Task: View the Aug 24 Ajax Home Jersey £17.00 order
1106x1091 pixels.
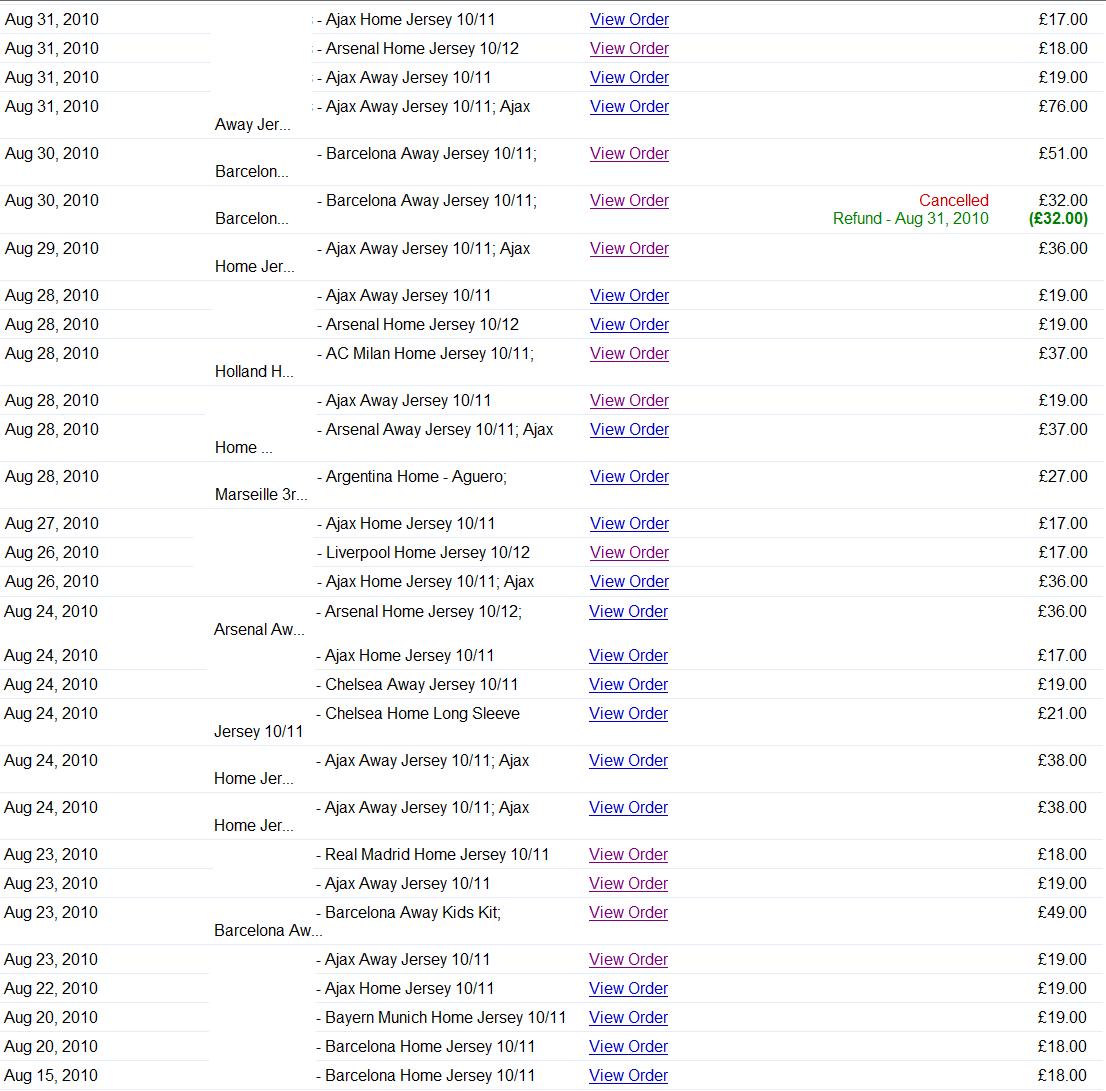Action: [628, 656]
